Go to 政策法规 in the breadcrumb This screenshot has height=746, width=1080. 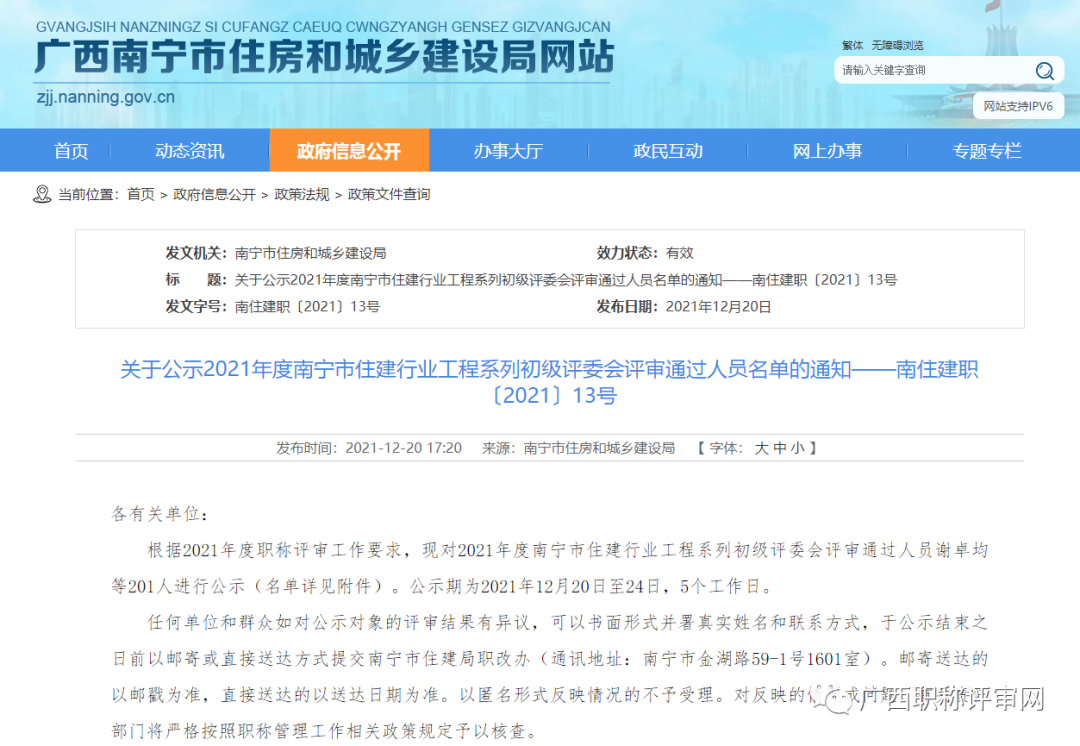pyautogui.click(x=302, y=195)
